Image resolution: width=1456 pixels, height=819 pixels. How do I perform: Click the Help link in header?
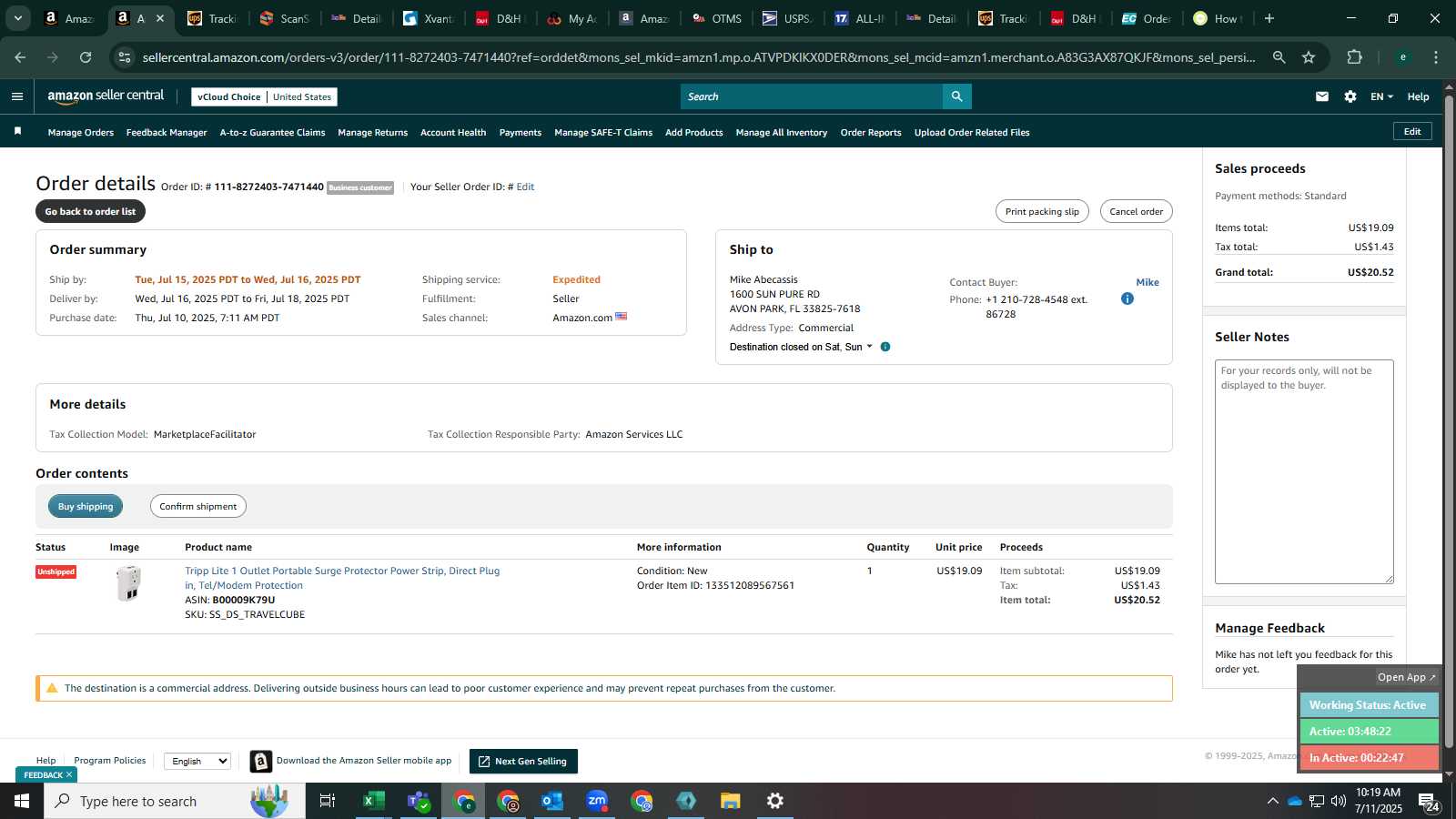point(1418,96)
